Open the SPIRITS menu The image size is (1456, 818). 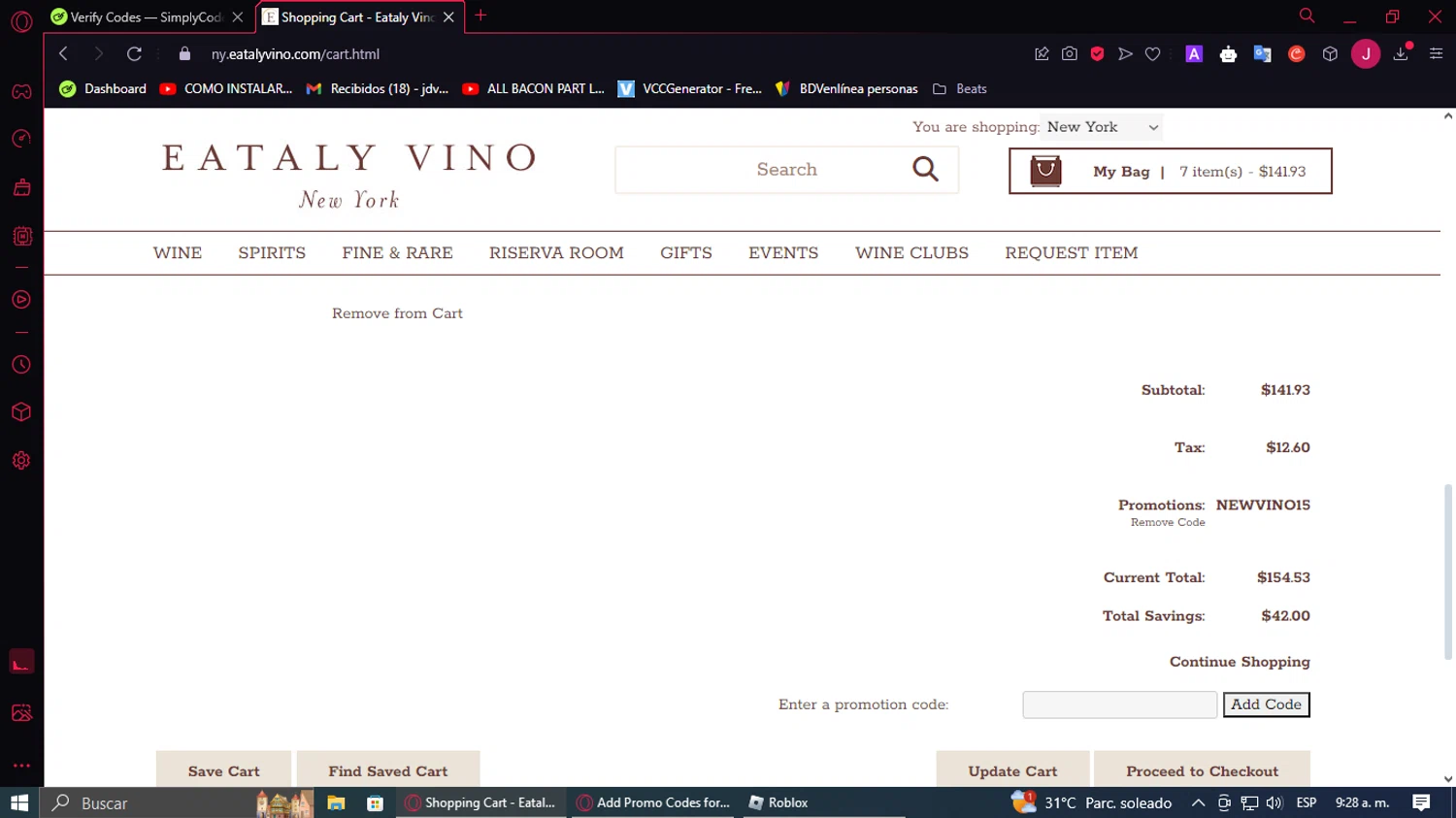(x=272, y=253)
